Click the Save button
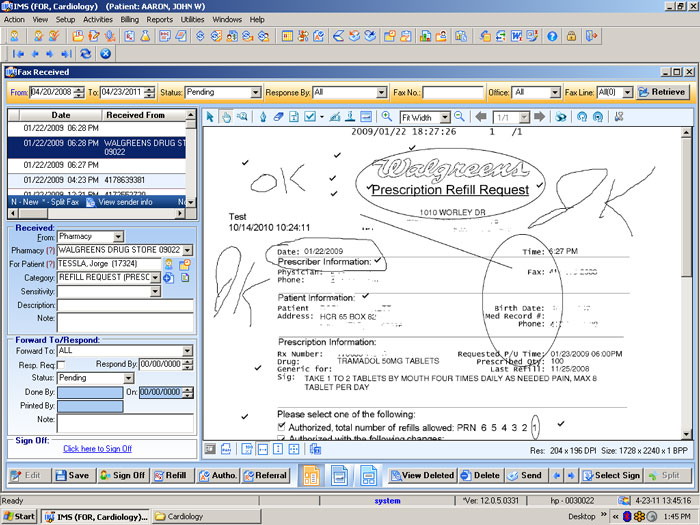This screenshot has width=700, height=525. pyautogui.click(x=72, y=475)
